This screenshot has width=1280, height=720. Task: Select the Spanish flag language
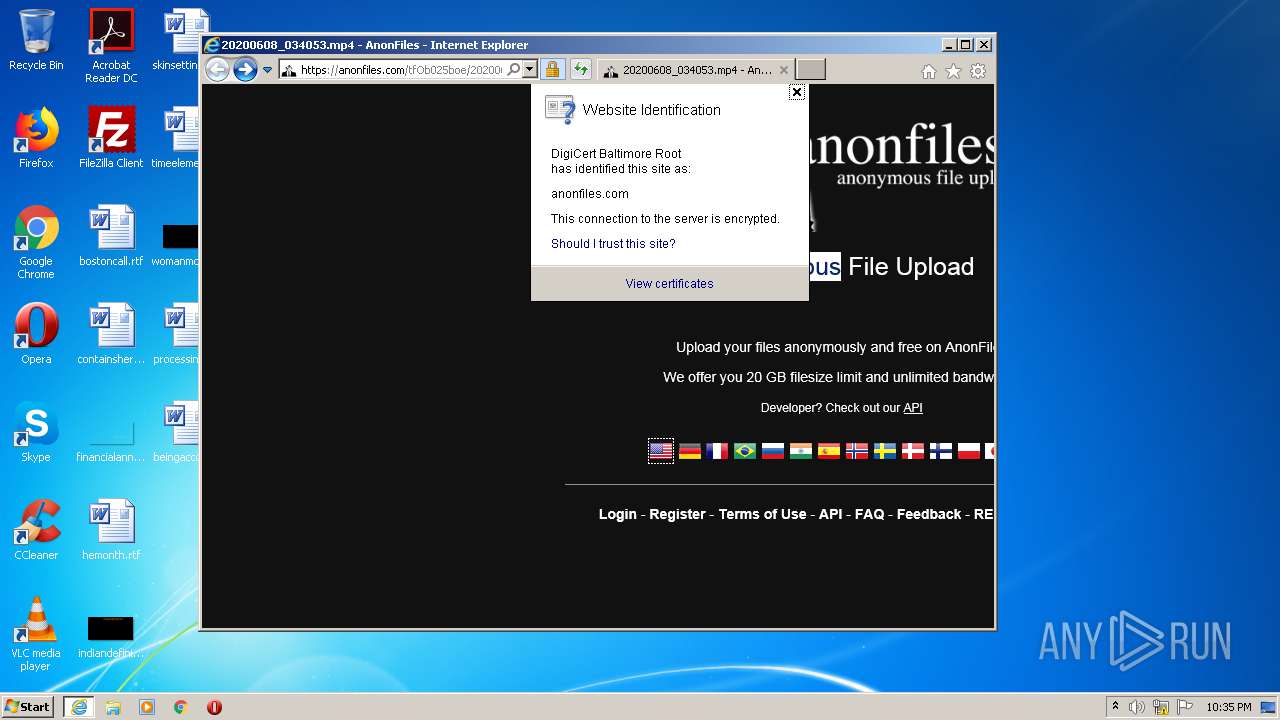pos(829,452)
